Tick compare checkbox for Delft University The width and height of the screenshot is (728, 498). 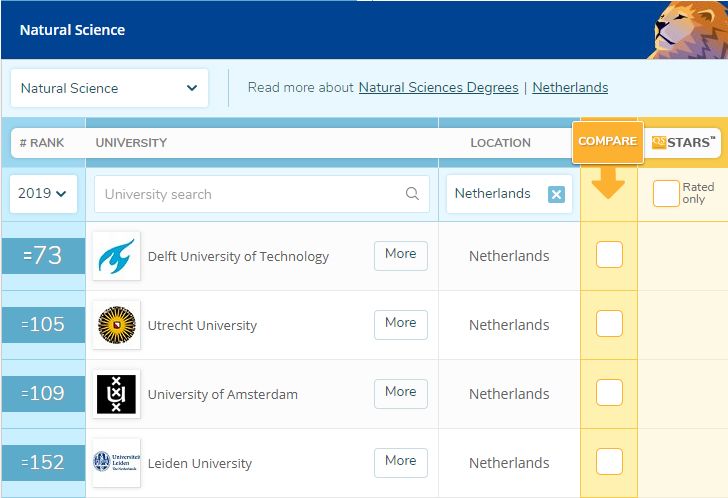pyautogui.click(x=609, y=254)
